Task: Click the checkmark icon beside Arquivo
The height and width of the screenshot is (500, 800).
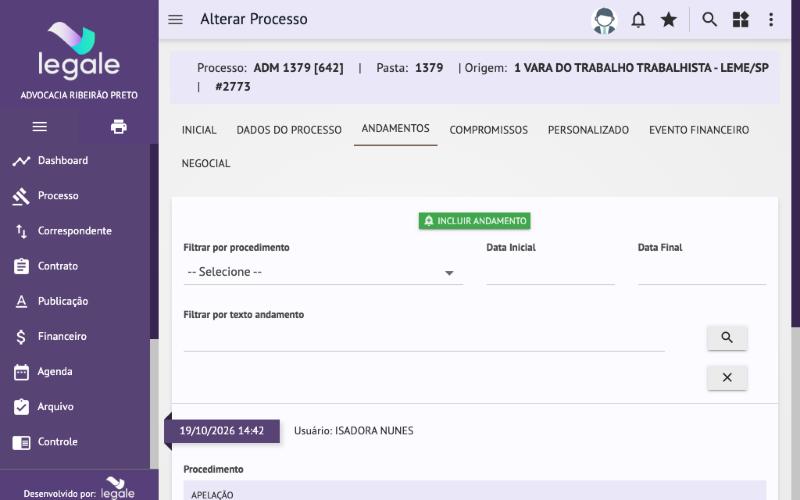Action: [21, 407]
